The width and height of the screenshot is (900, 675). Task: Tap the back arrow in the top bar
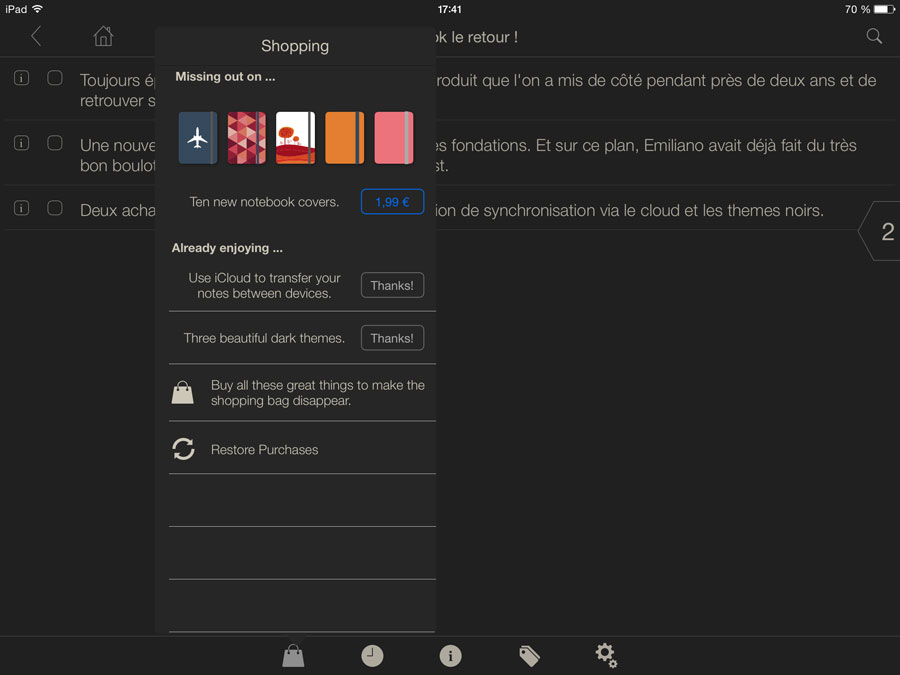point(36,36)
